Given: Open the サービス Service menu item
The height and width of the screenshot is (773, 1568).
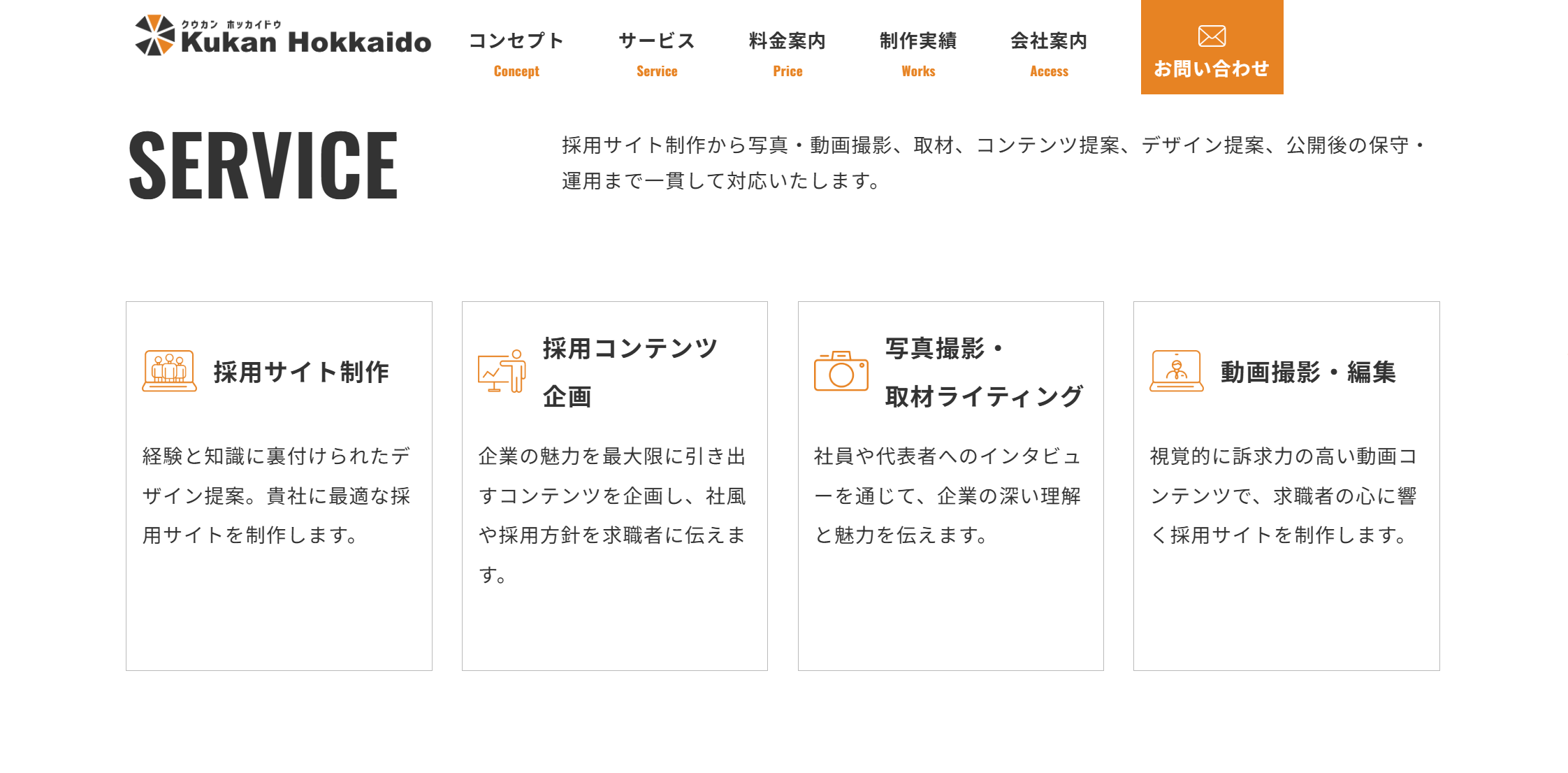Looking at the screenshot, I should [657, 54].
